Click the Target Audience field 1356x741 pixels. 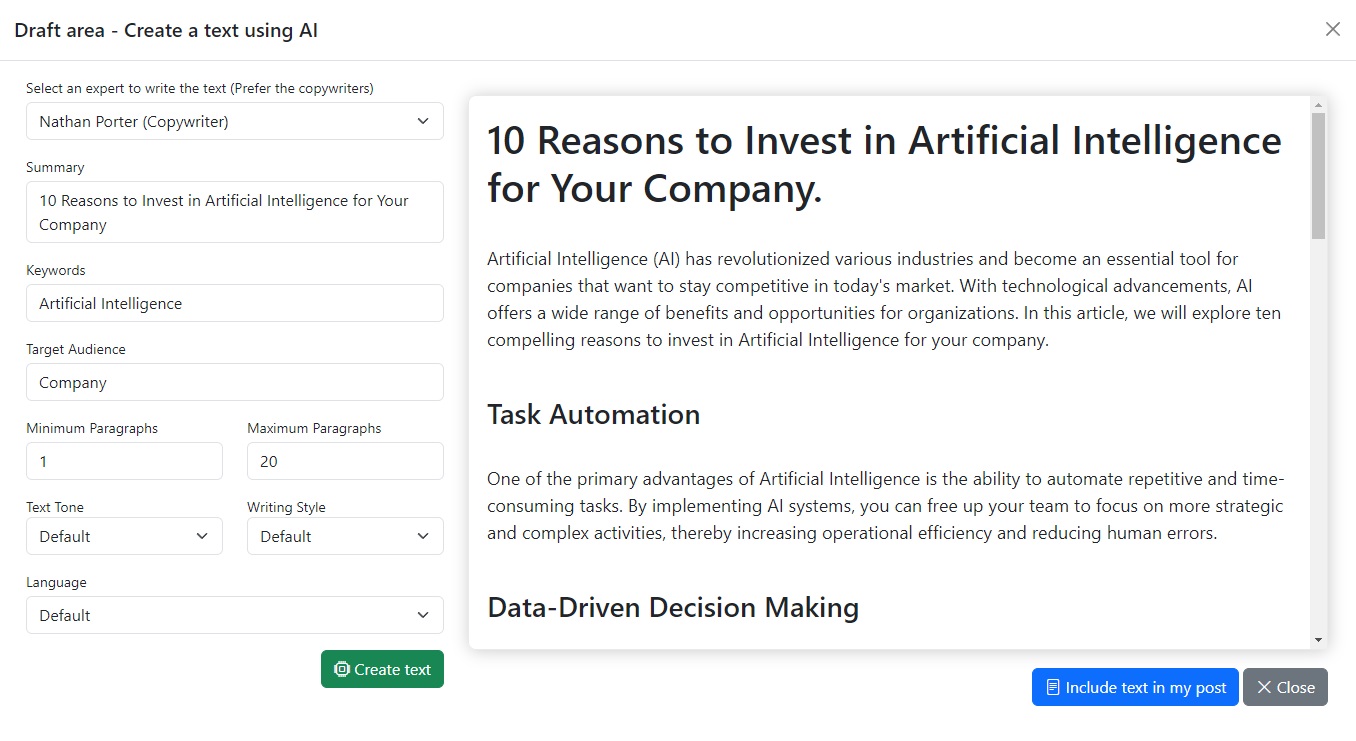234,383
